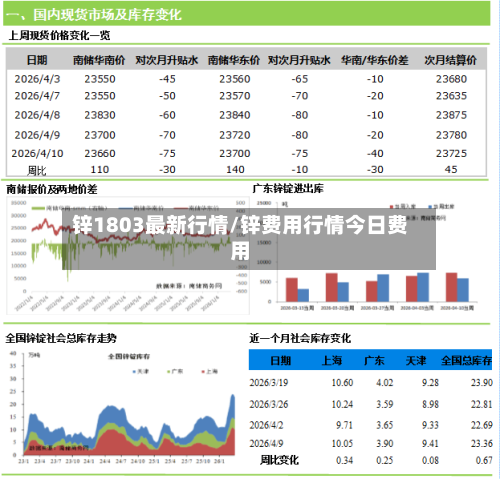Click the value 23570
This screenshot has width=500, height=479.
[x=235, y=96]
